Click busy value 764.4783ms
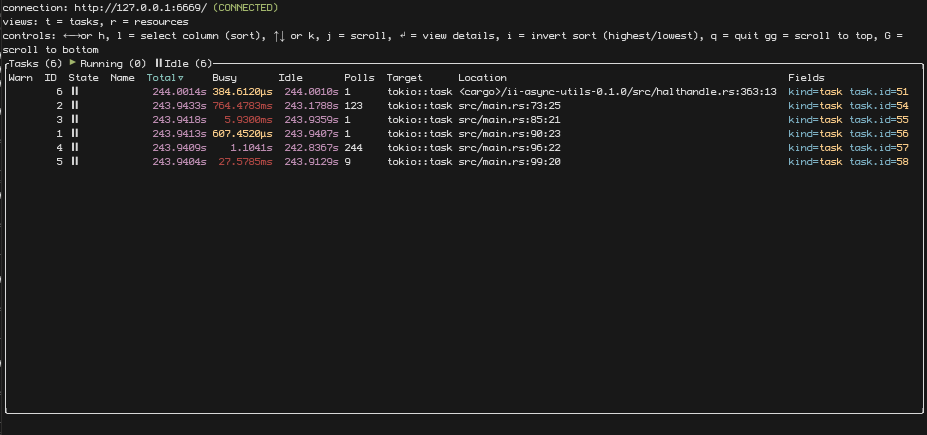This screenshot has width=927, height=435. 242,106
